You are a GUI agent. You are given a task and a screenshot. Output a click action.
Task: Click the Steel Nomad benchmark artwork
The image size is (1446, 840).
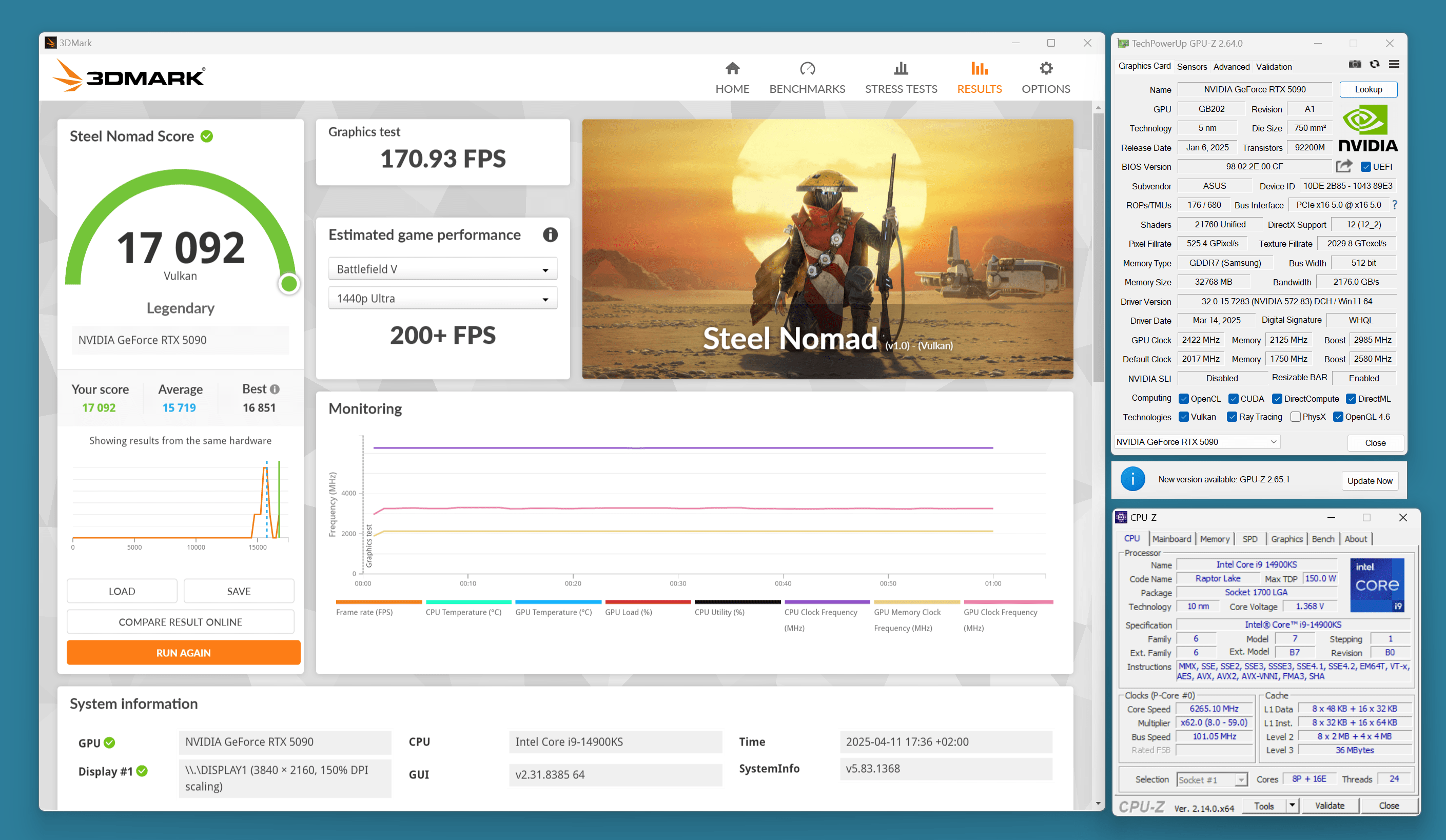pyautogui.click(x=828, y=249)
